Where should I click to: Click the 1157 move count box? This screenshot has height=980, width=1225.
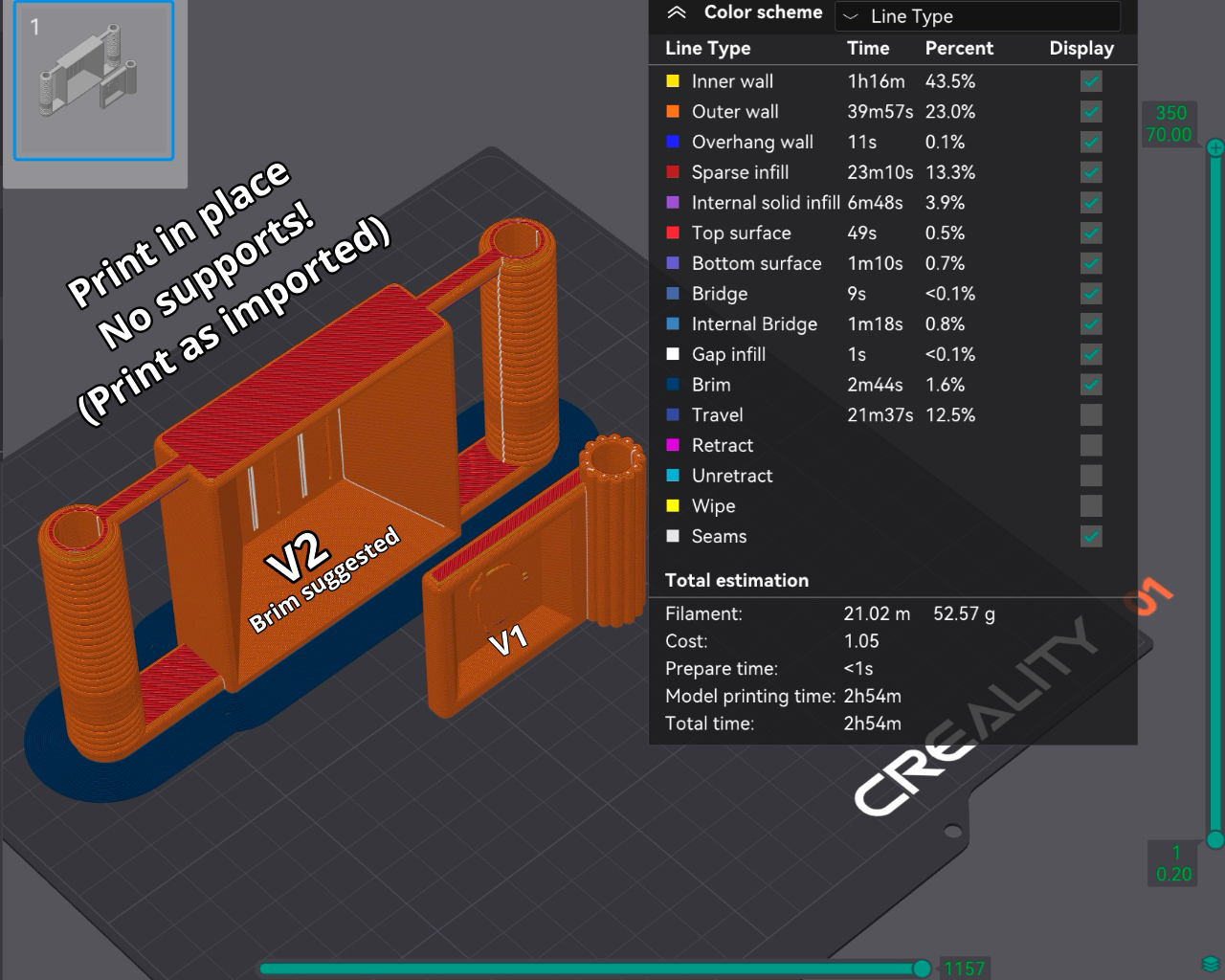point(964,969)
